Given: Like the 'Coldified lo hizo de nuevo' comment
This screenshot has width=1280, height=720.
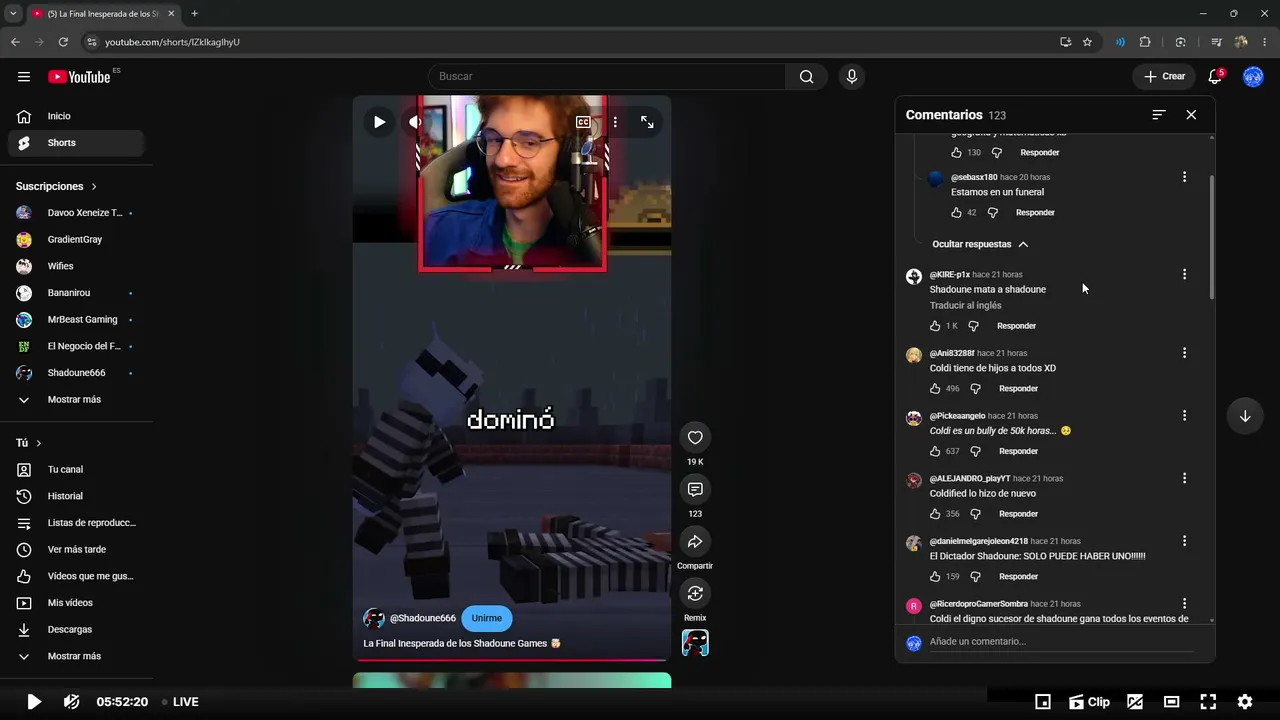Looking at the screenshot, I should [x=935, y=514].
